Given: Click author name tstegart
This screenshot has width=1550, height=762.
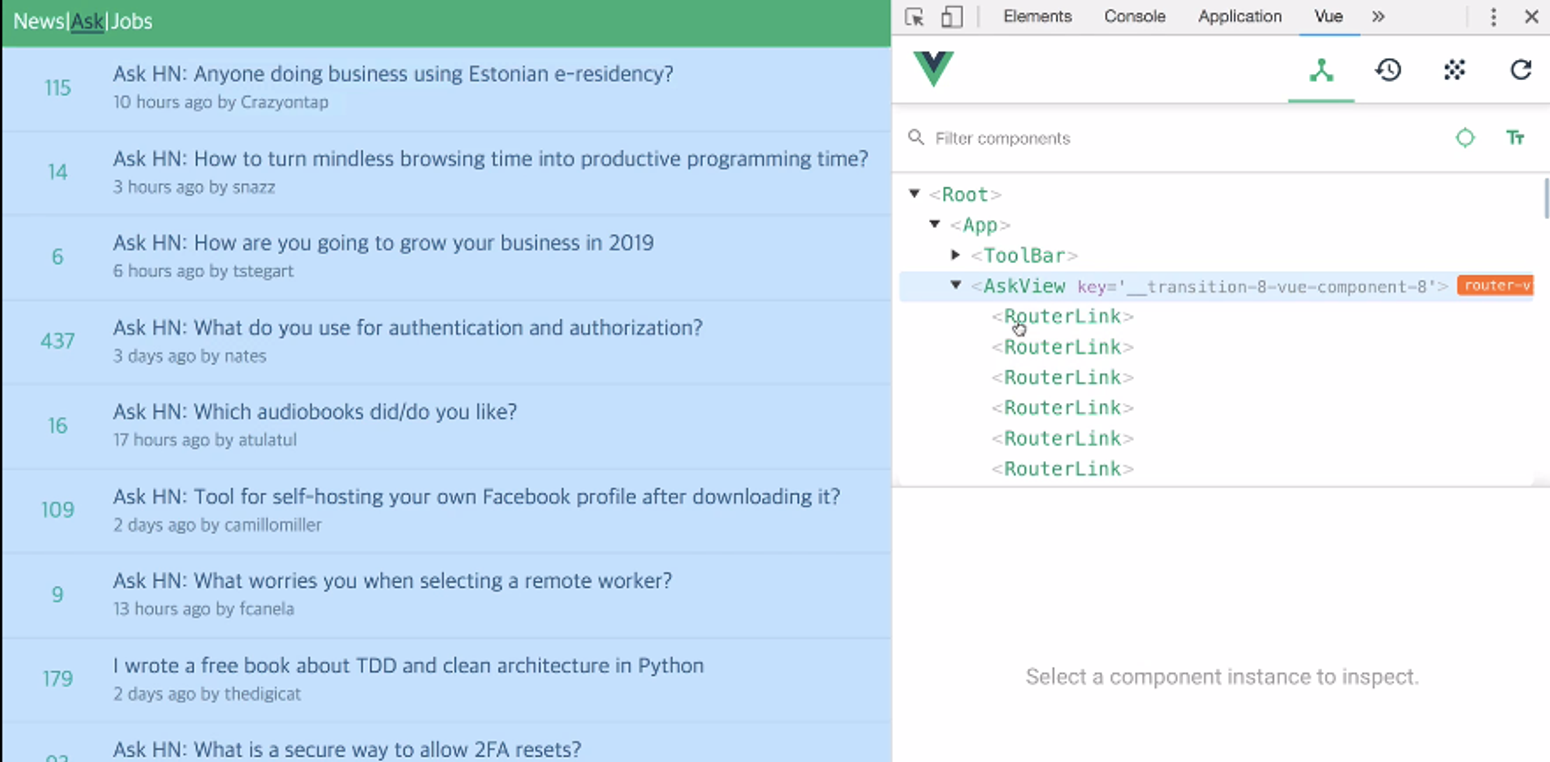Looking at the screenshot, I should coord(263,271).
